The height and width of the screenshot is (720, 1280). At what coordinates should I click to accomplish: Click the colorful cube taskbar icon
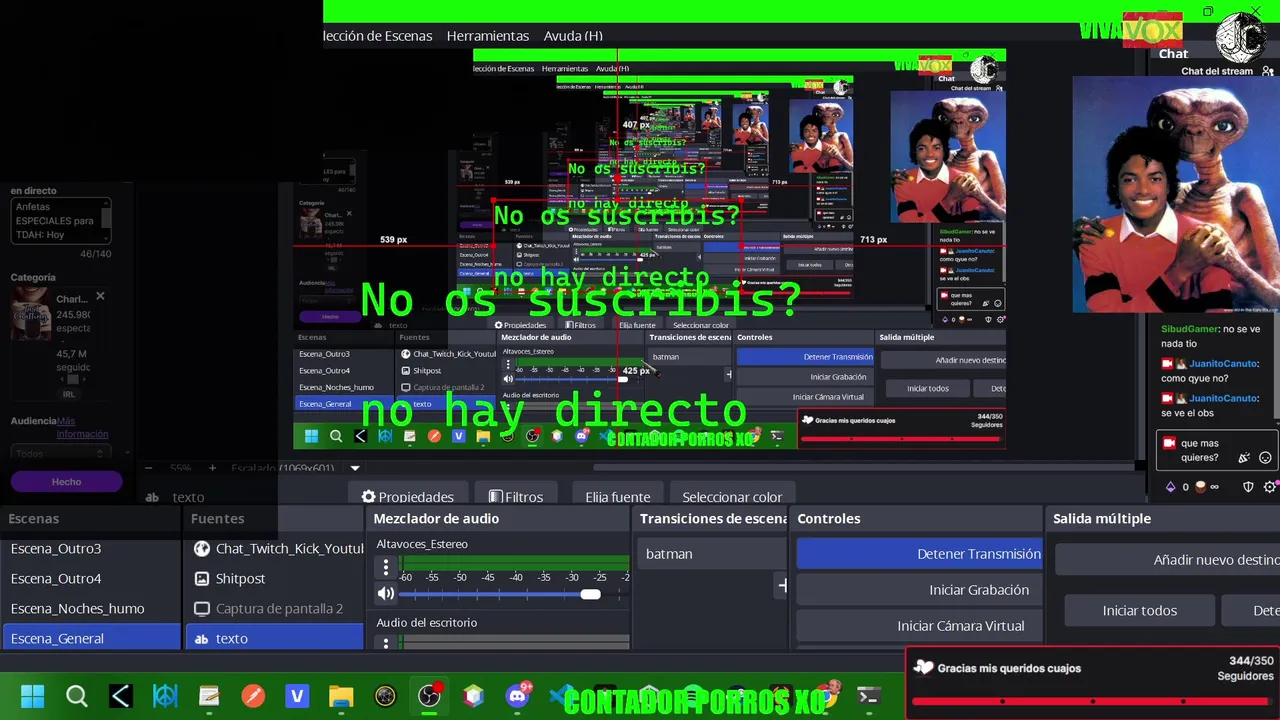473,696
